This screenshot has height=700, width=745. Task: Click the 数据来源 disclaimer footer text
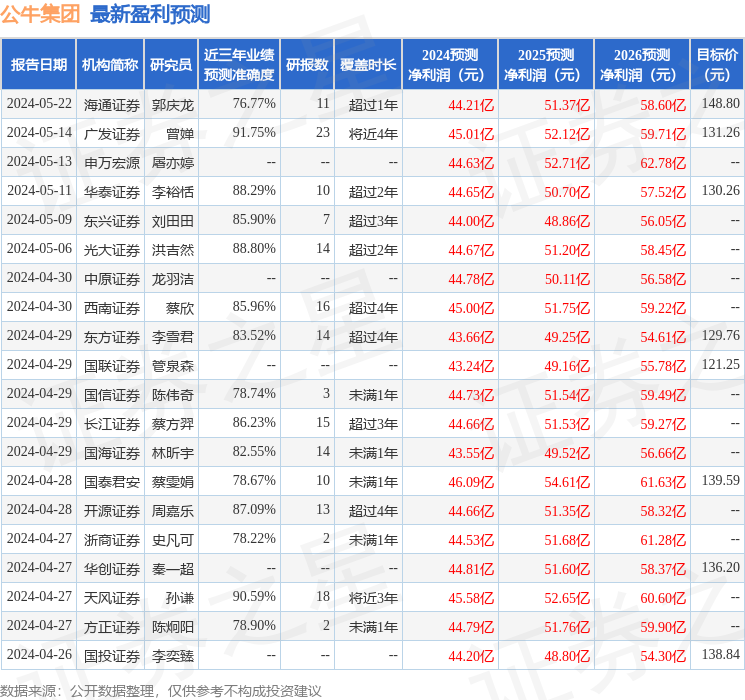[161, 690]
